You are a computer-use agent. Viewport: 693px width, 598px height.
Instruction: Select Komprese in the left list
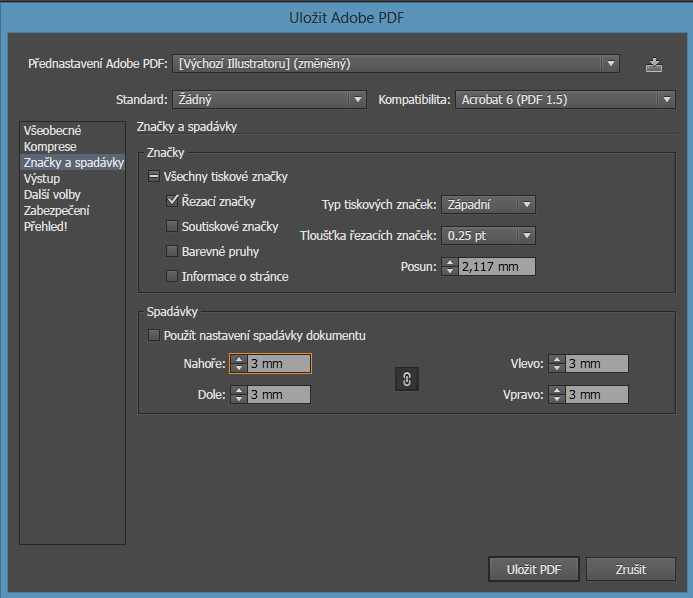tap(50, 147)
